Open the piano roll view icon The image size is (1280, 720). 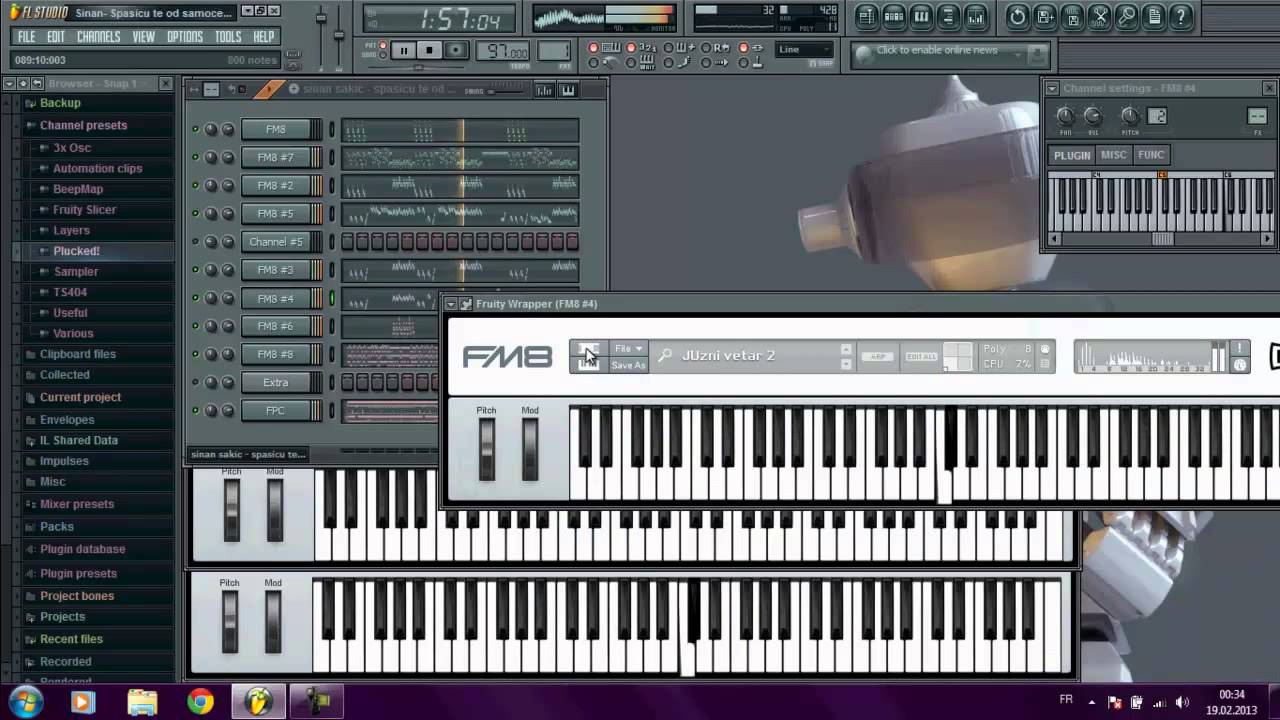pos(921,16)
